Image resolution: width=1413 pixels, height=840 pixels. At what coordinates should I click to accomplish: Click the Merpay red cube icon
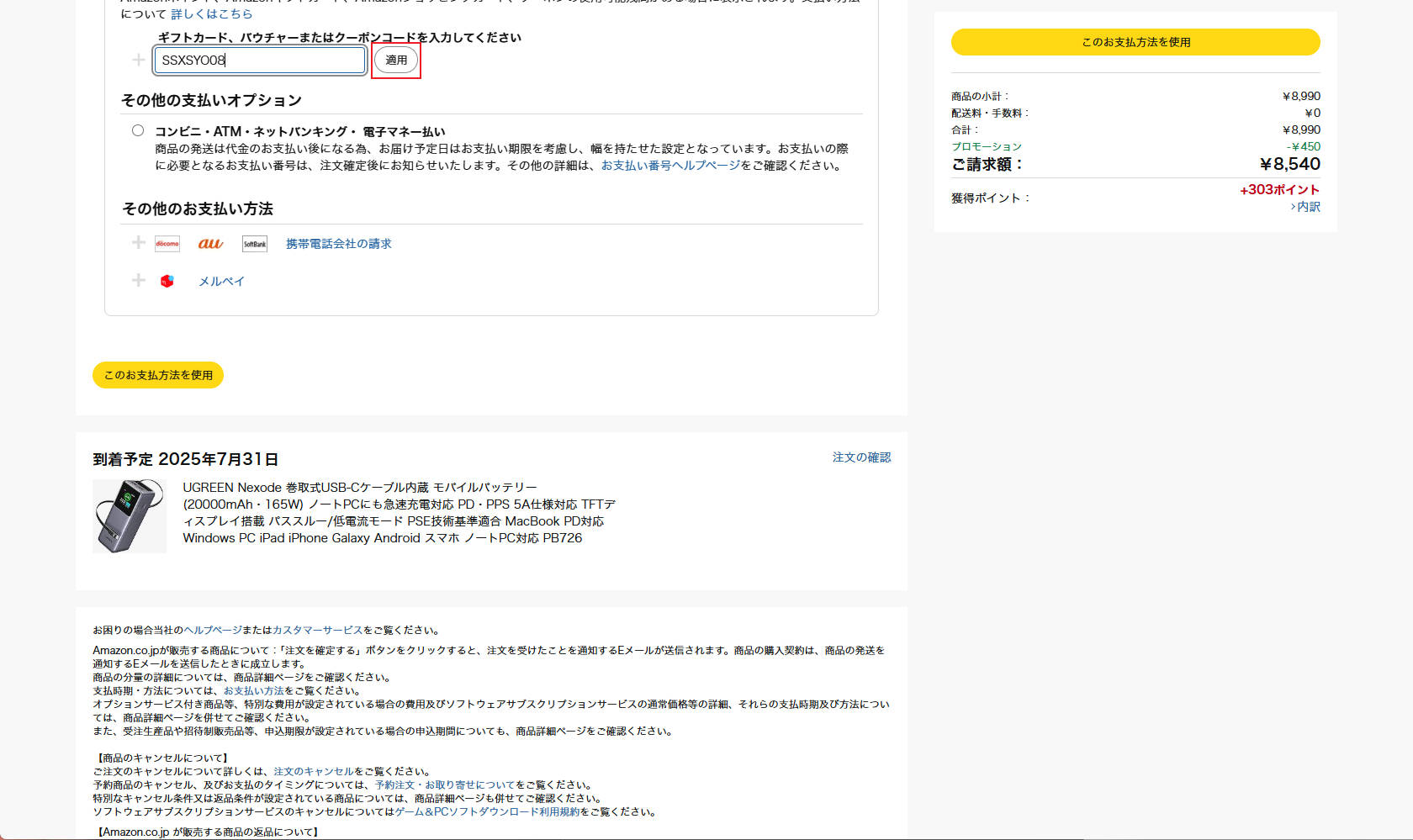coord(167,281)
